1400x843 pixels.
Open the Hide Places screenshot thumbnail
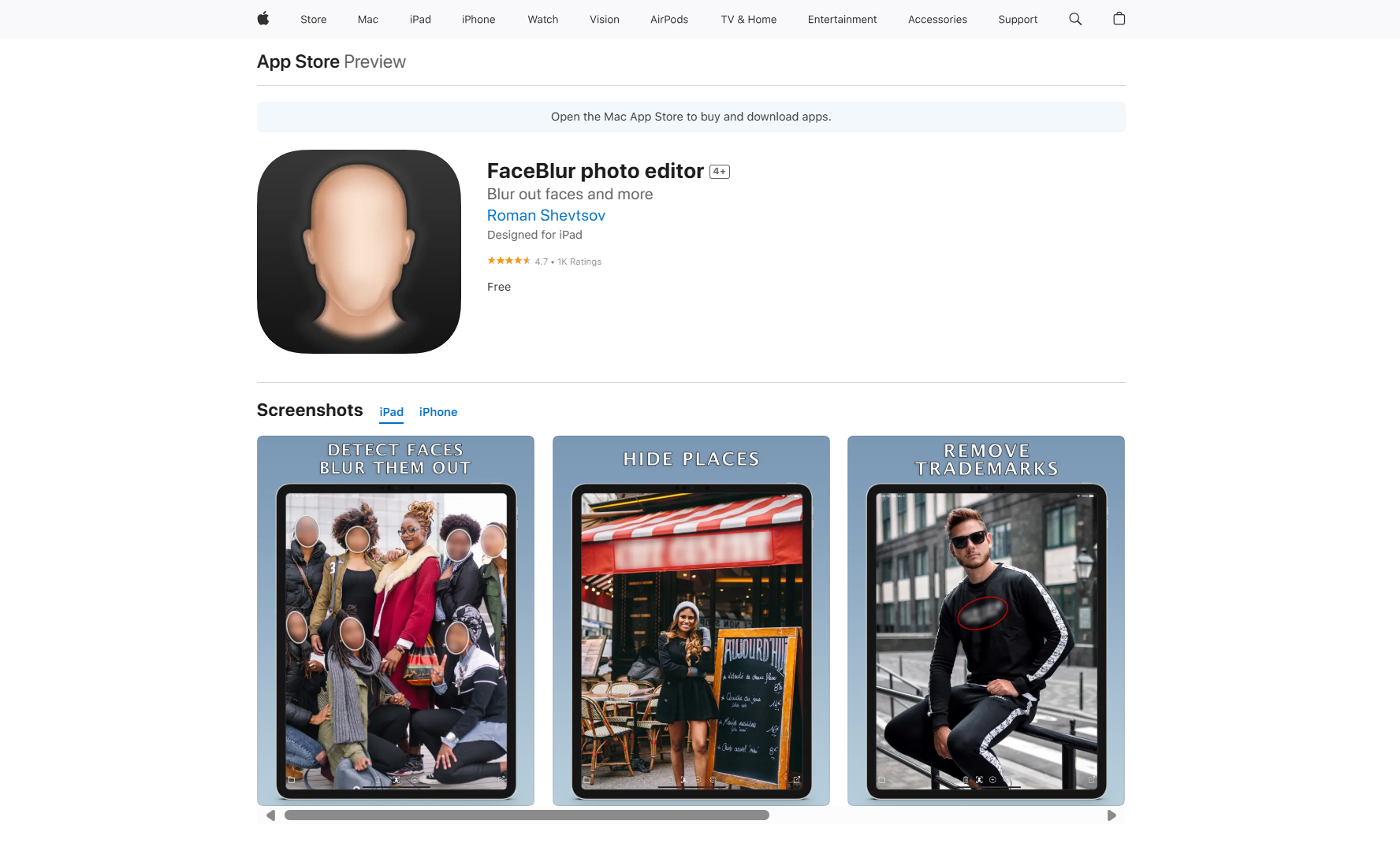691,621
